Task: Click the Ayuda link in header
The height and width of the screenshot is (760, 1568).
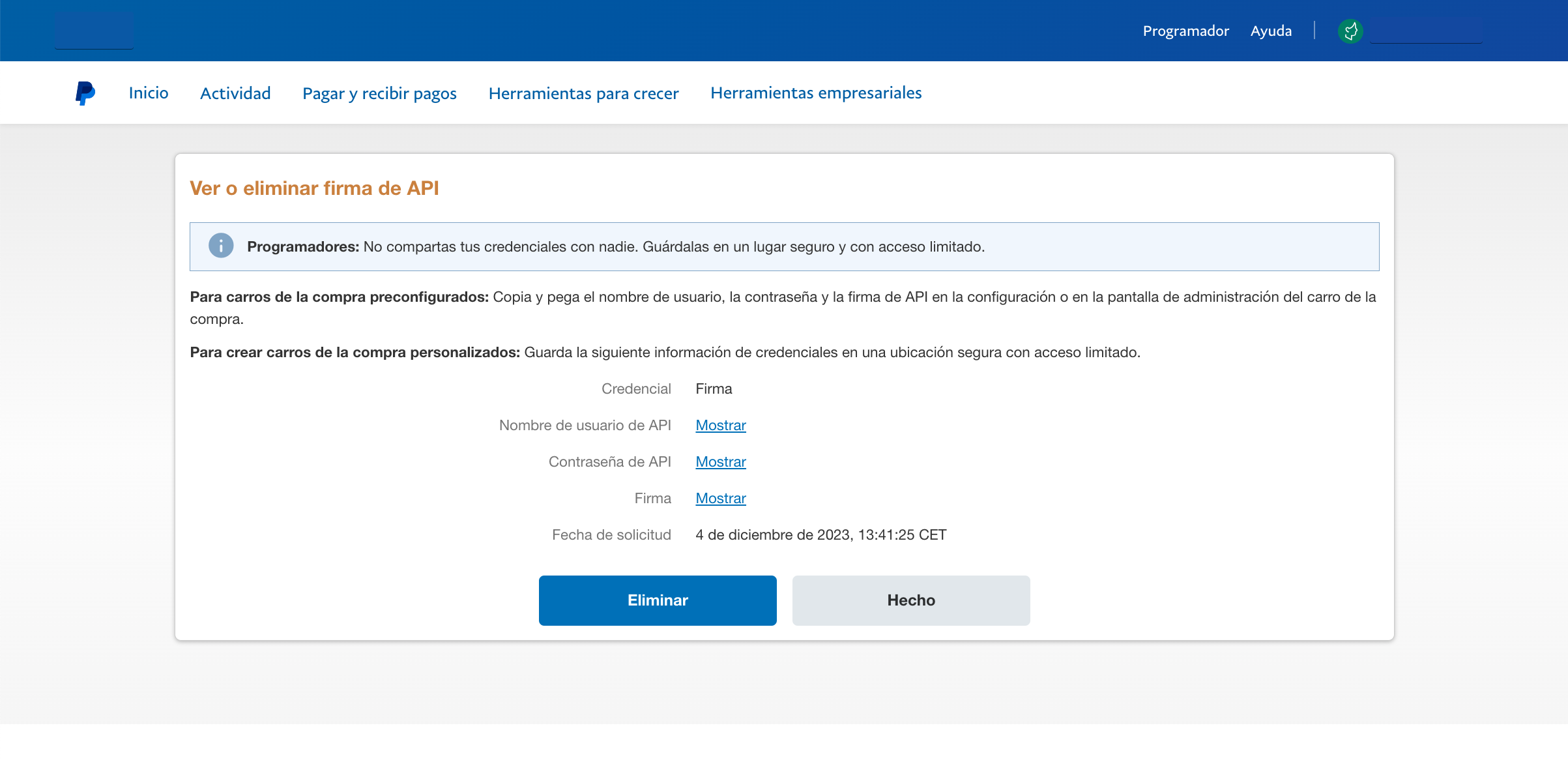Action: pos(1271,31)
